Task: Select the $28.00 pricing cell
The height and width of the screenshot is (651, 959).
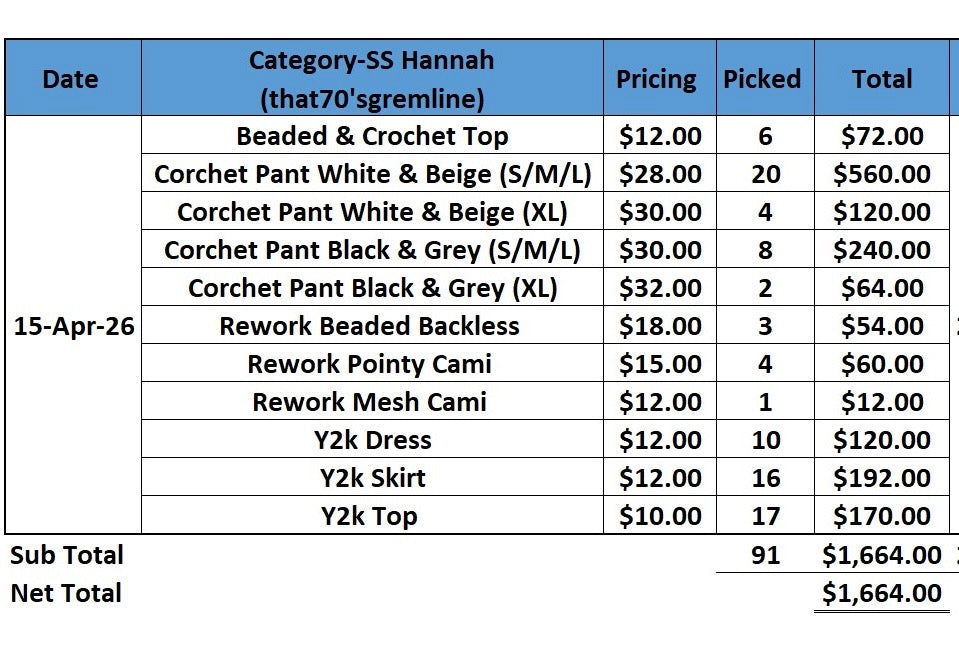Action: point(660,173)
